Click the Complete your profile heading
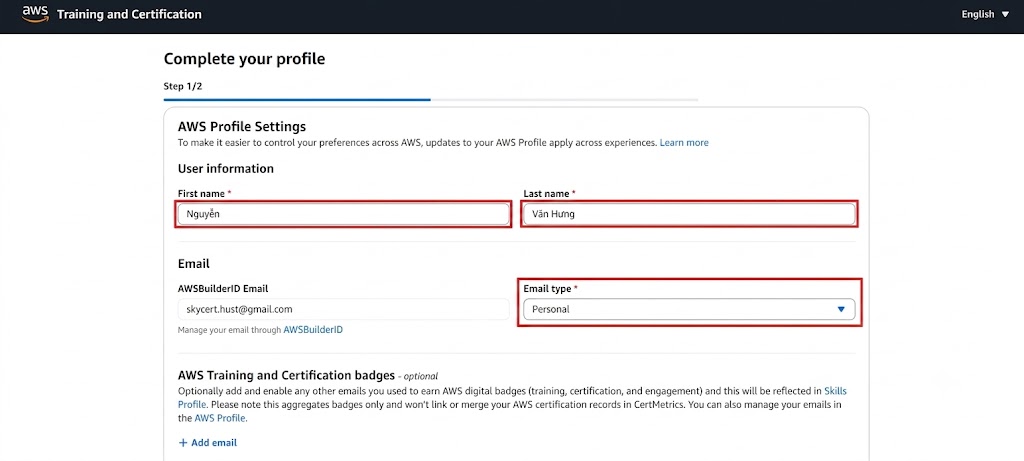Image resolution: width=1024 pixels, height=461 pixels. (x=244, y=59)
